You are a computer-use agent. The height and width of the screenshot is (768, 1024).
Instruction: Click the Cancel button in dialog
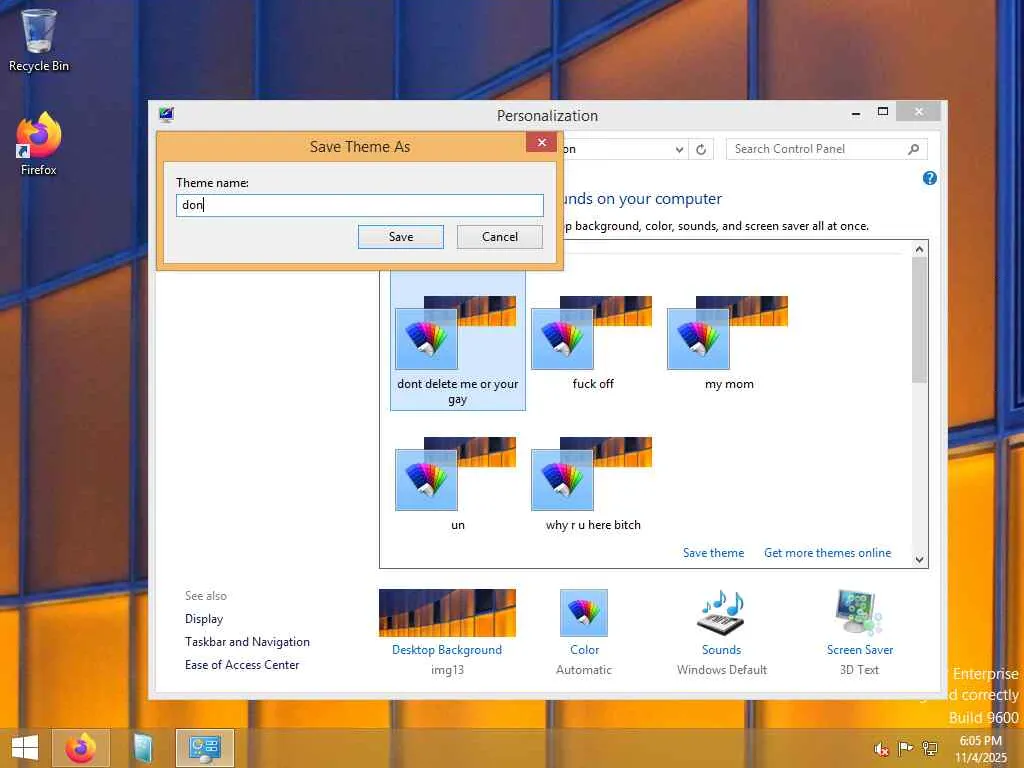coord(500,237)
